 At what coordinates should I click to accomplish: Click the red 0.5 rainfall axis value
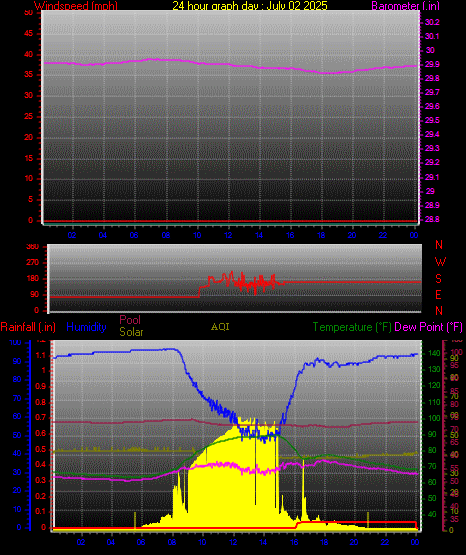41,450
